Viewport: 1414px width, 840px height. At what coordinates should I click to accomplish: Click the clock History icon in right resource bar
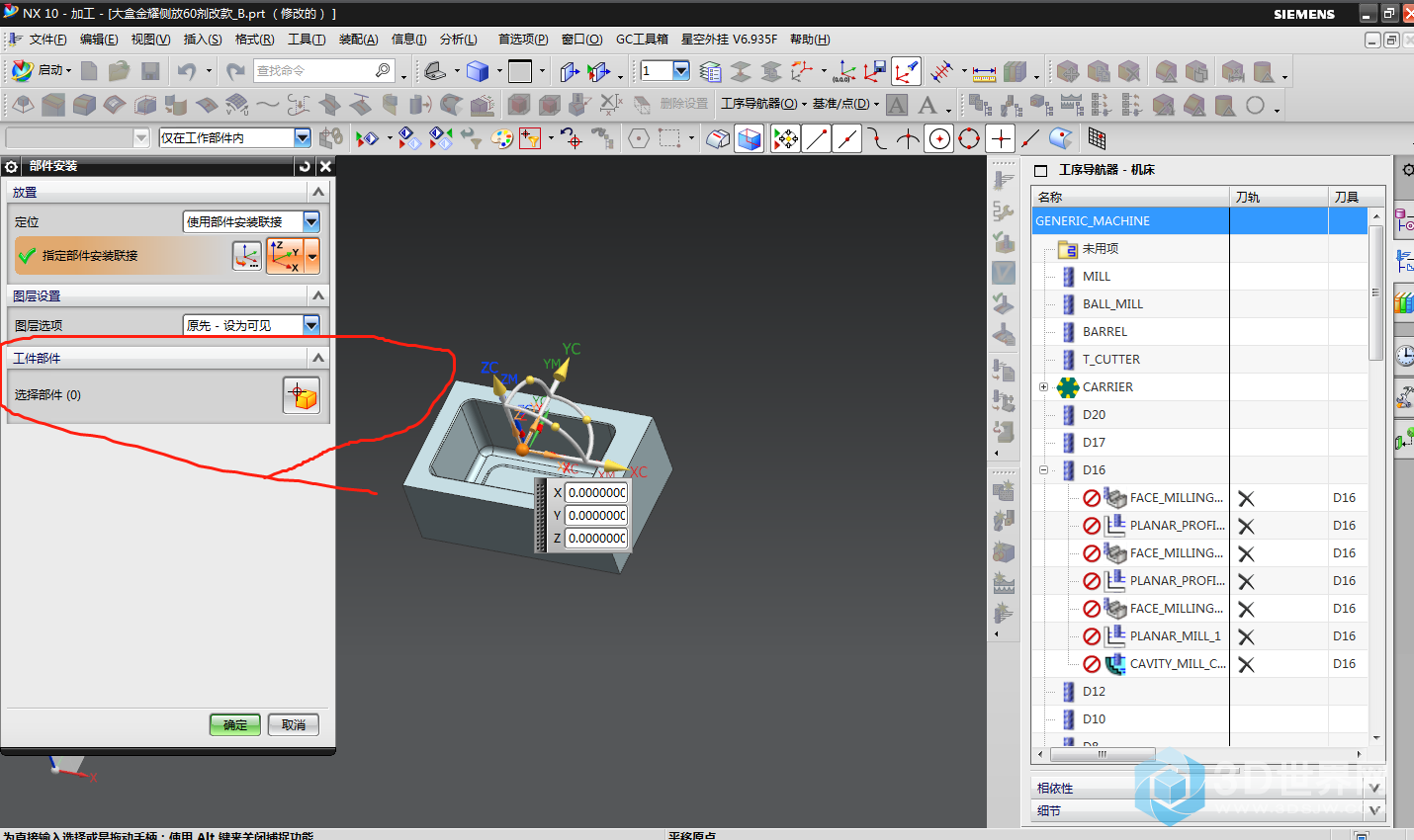click(1404, 355)
